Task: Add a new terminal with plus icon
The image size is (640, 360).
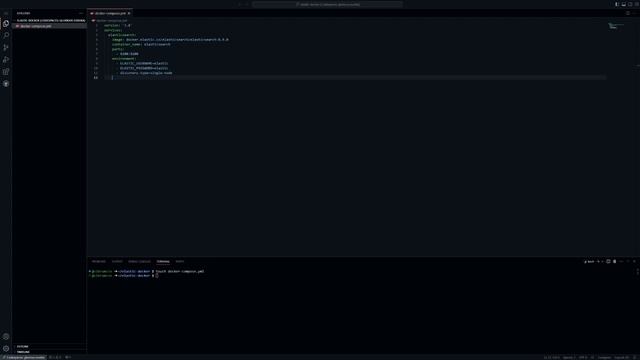Action: coord(598,262)
